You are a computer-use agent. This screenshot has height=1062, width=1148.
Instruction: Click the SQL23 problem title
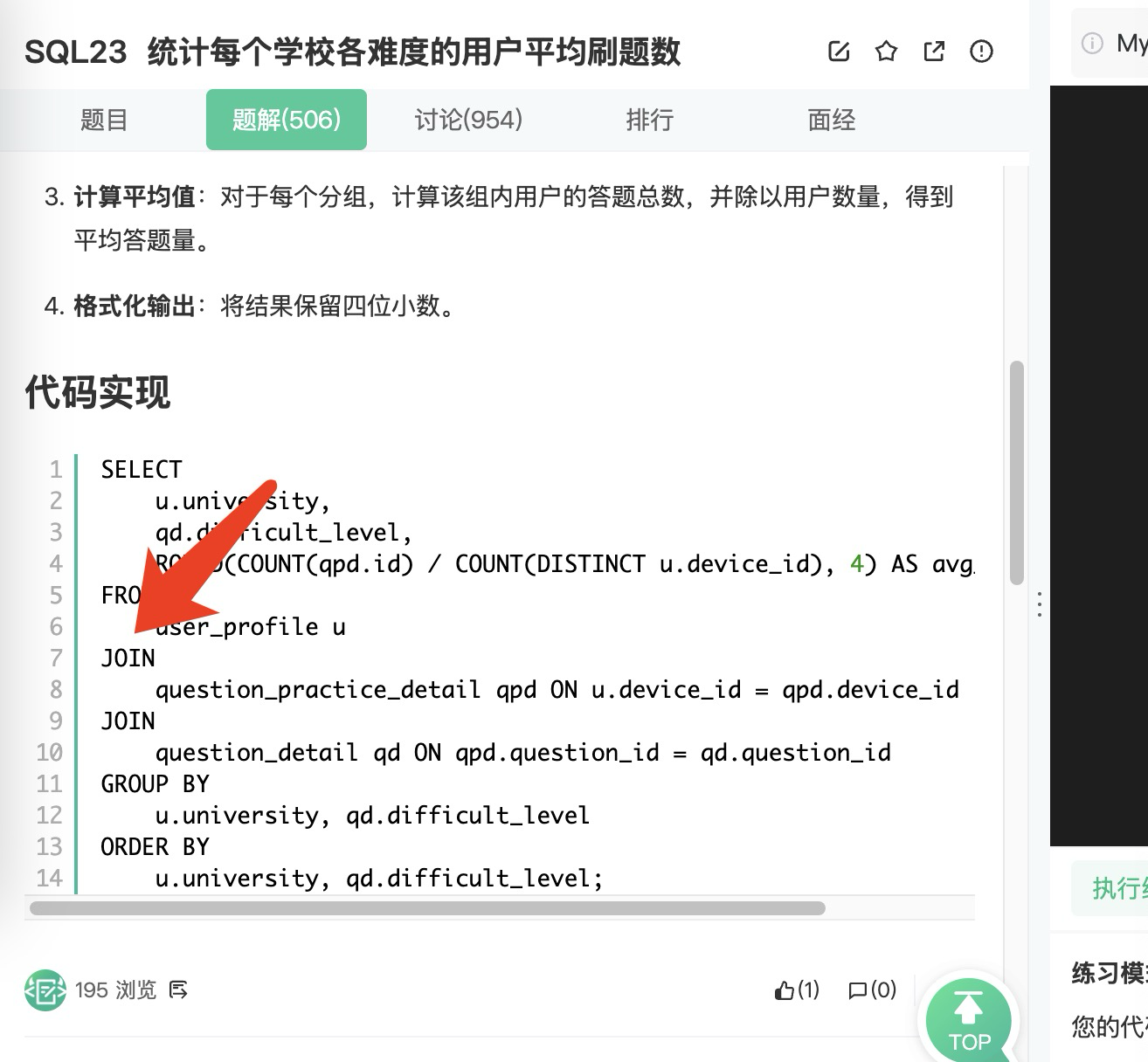(x=352, y=52)
